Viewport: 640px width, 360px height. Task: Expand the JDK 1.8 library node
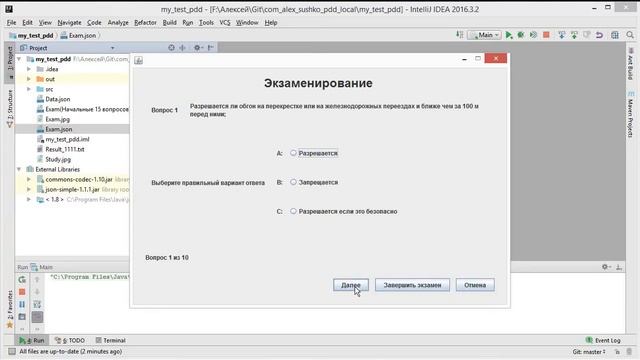[x=29, y=200]
